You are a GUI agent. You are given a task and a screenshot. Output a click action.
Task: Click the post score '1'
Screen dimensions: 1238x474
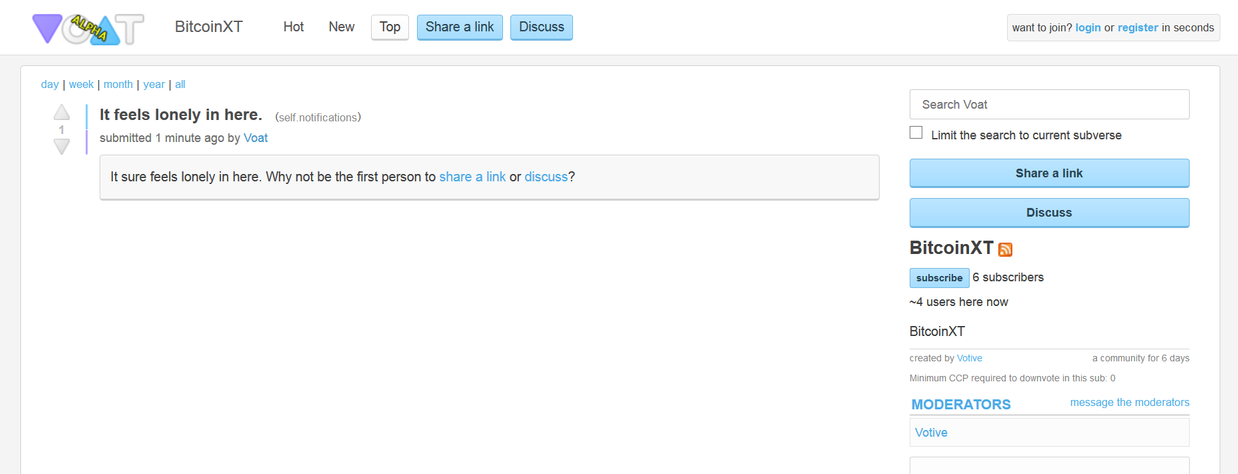pyautogui.click(x=61, y=130)
